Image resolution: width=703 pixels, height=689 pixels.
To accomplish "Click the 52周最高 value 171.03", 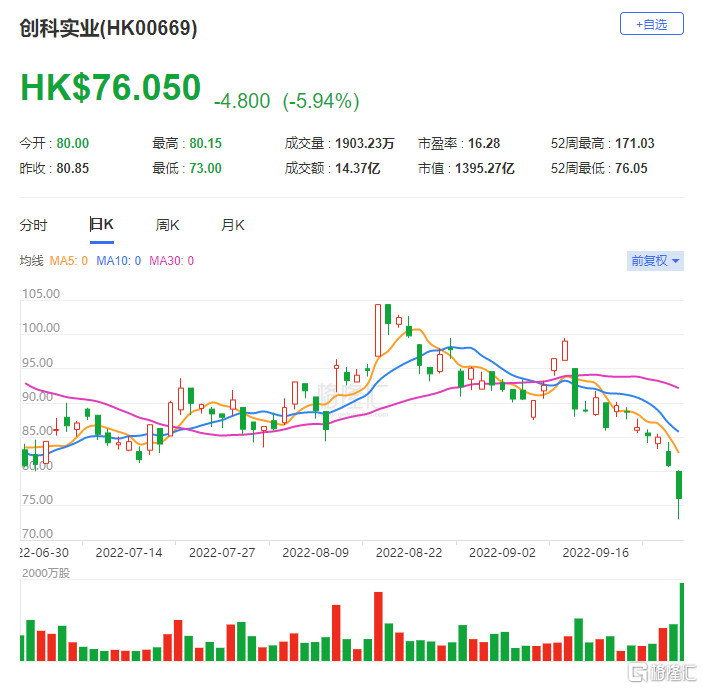I will (635, 143).
